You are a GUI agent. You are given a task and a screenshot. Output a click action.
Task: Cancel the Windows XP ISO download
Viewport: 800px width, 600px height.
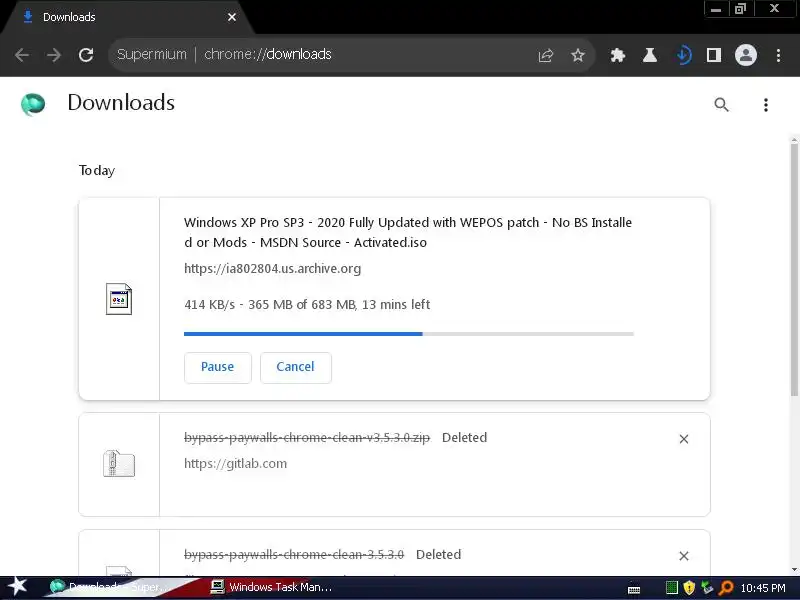coord(295,367)
